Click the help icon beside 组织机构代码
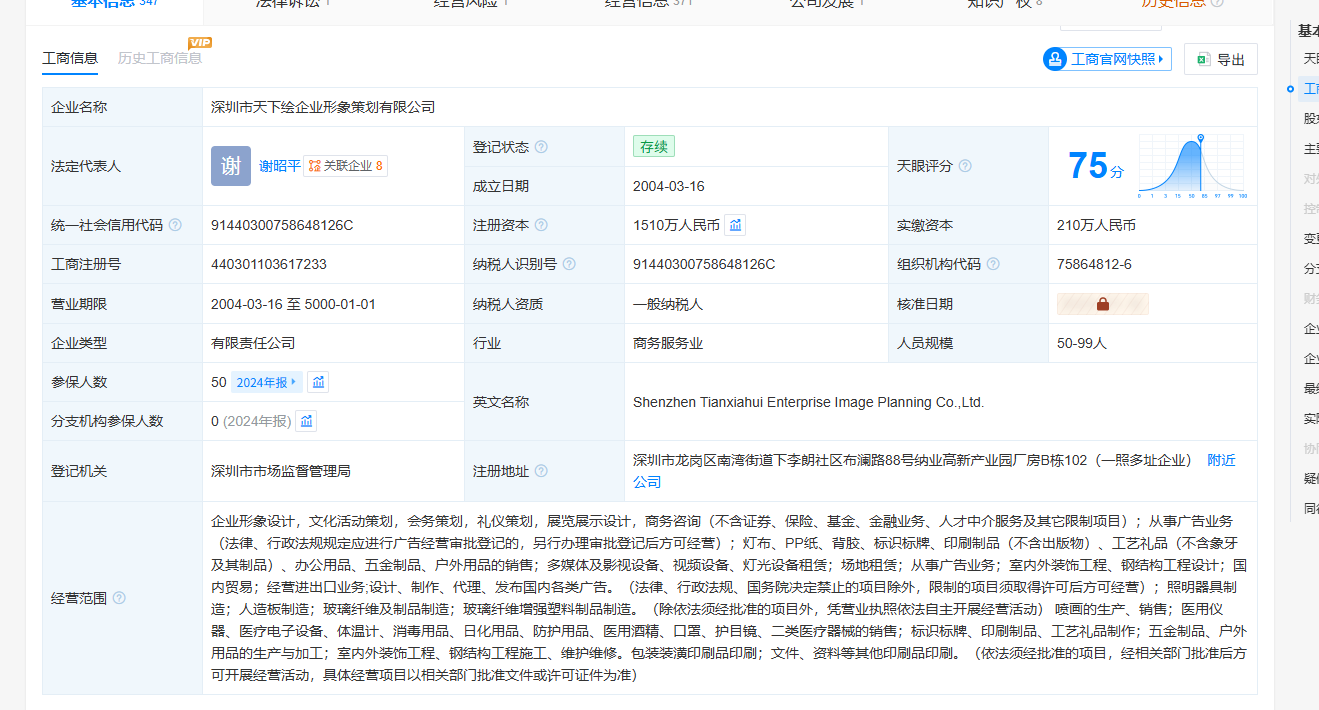The image size is (1319, 710). click(993, 264)
